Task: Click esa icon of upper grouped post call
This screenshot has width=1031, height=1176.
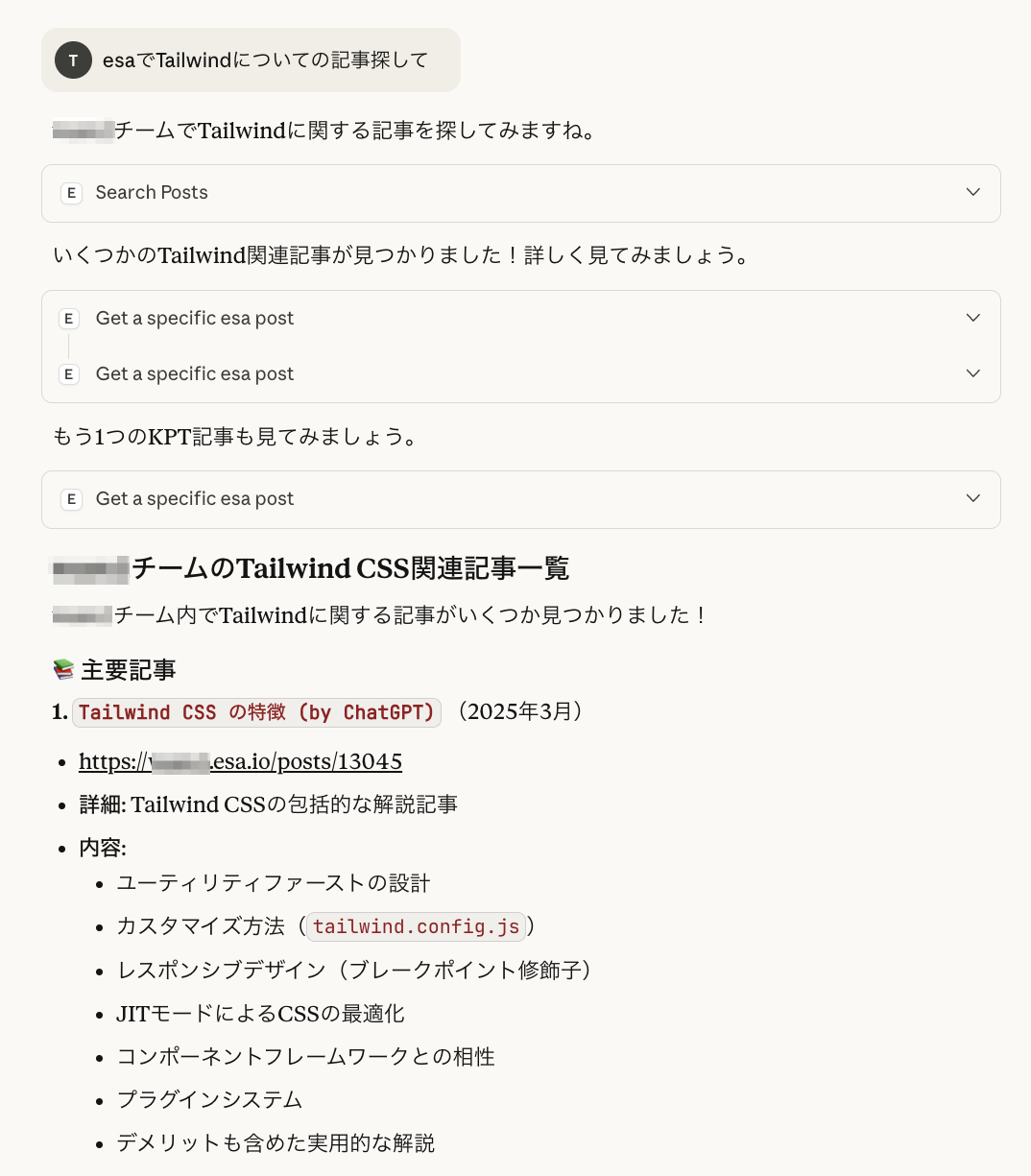Action: [69, 319]
